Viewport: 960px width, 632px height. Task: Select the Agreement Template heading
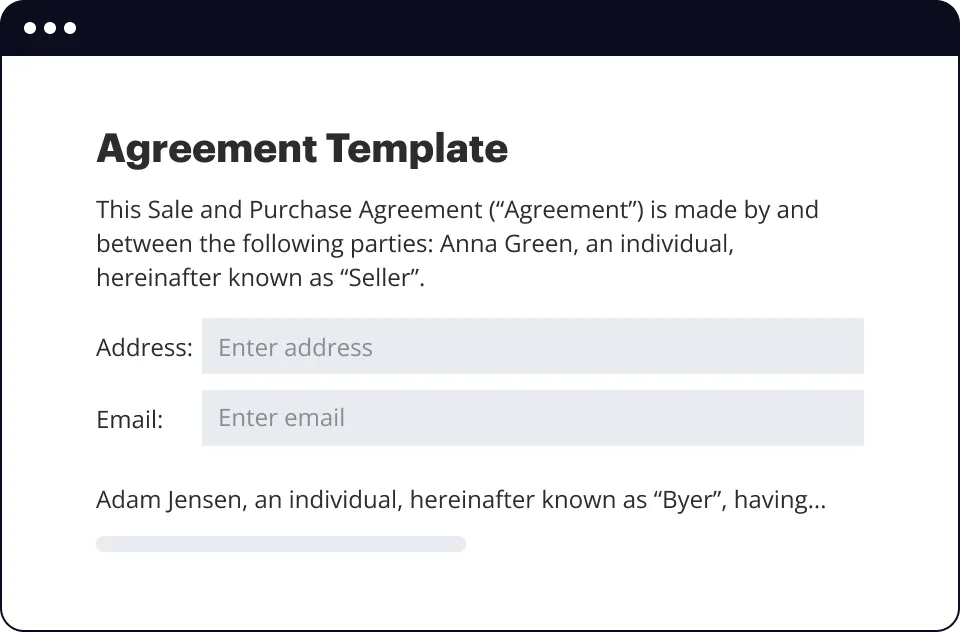pos(300,148)
